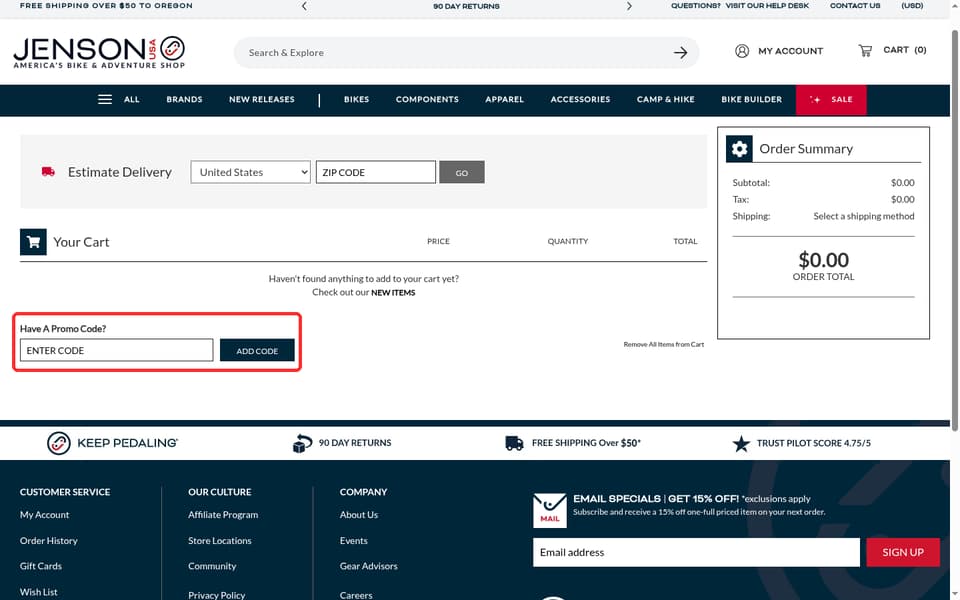Image resolution: width=960 pixels, height=600 pixels.
Task: Open Gift Cards footer link
Action: pos(40,566)
